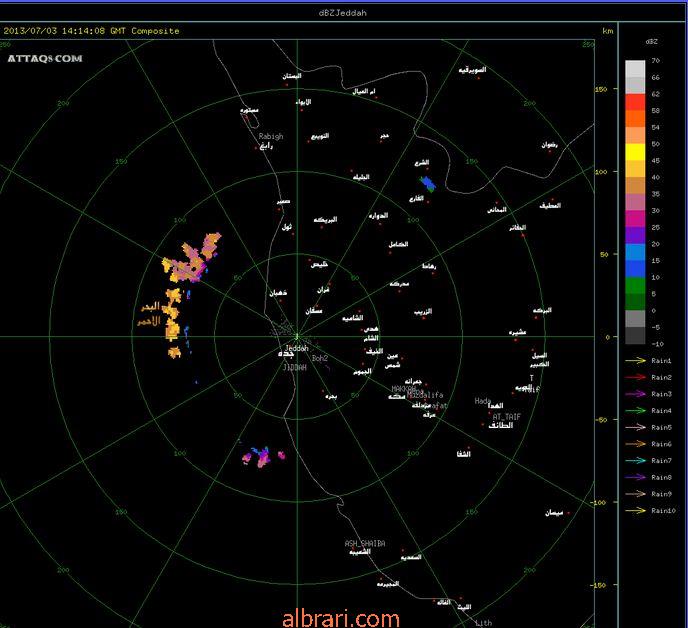This screenshot has height=628, width=688.
Task: Select the bright yellow dBZ scale swatch
Action: 635,152
